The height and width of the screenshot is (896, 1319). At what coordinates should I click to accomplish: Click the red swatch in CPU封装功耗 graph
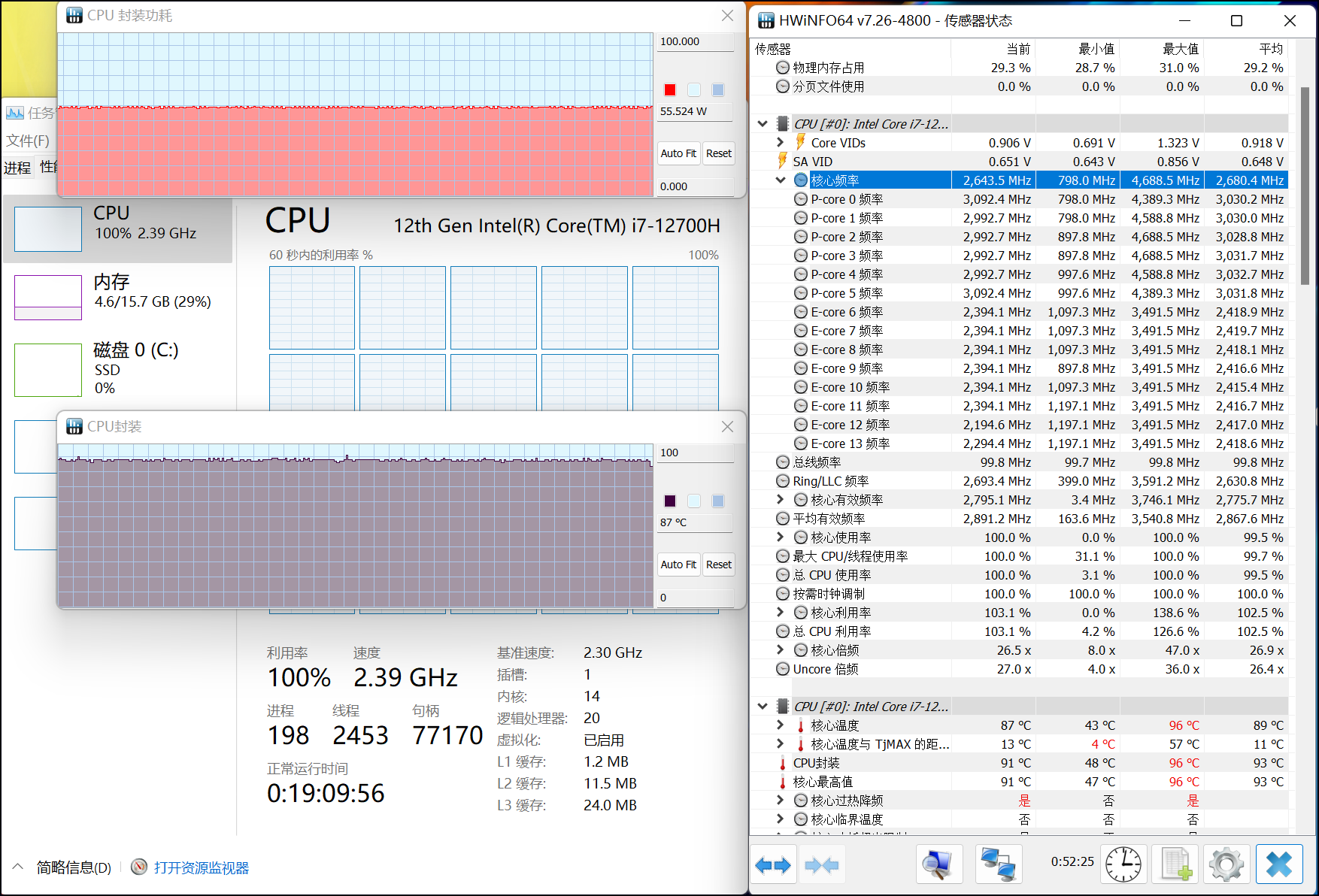click(x=670, y=90)
